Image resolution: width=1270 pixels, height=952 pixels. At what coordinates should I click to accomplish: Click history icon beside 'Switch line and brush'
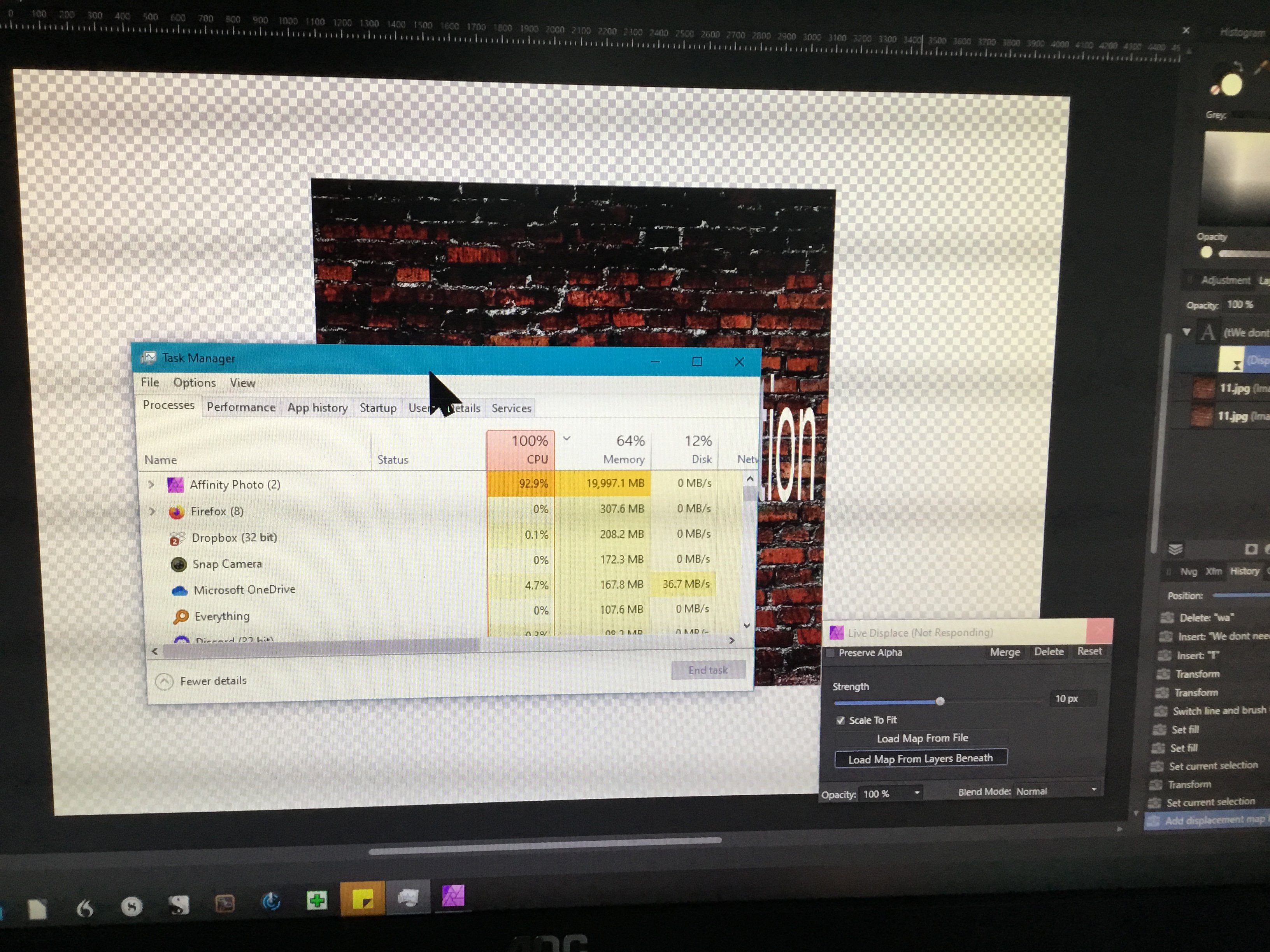click(x=1160, y=712)
